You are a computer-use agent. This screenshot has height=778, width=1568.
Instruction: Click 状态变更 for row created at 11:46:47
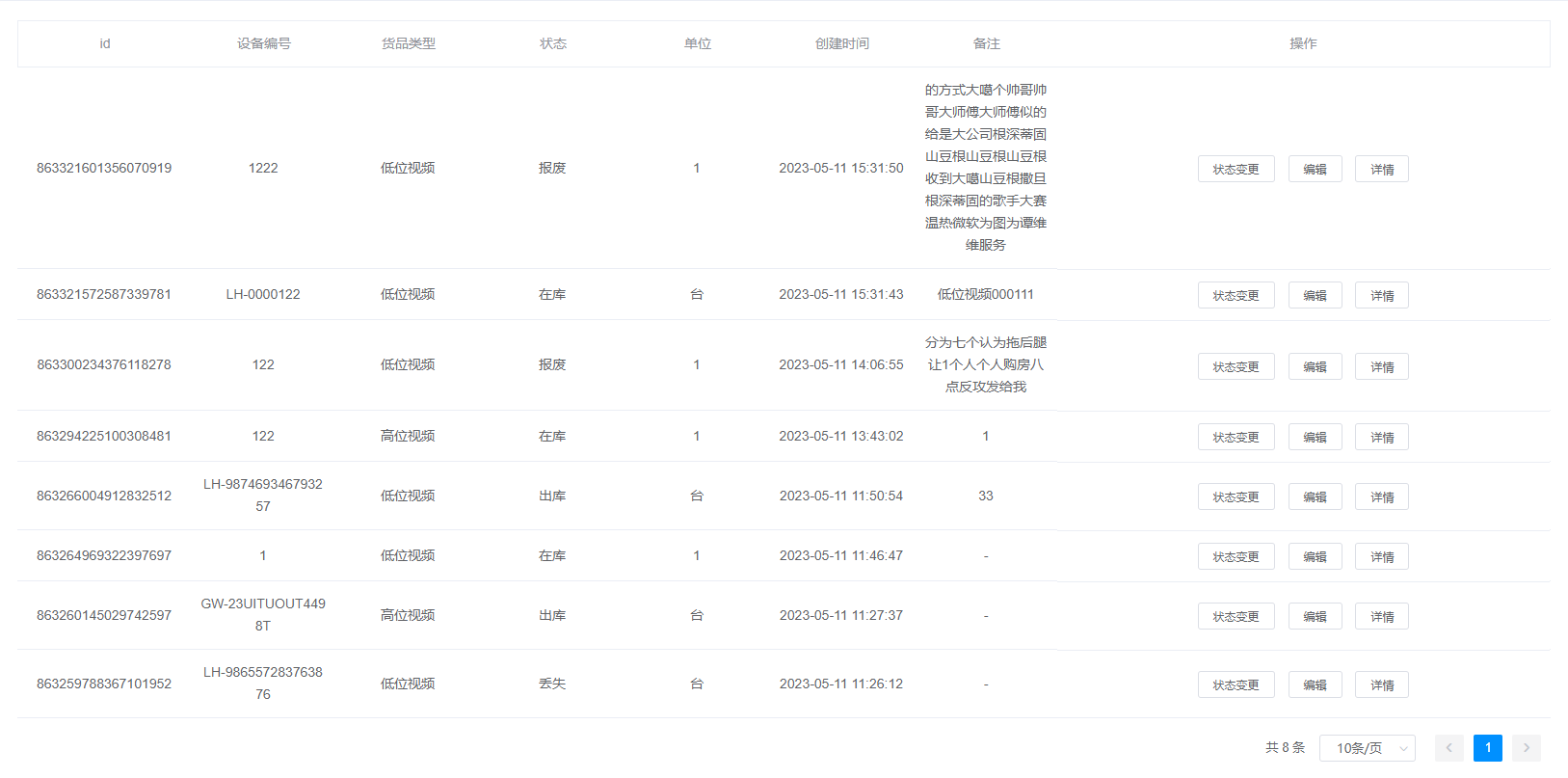[1236, 556]
